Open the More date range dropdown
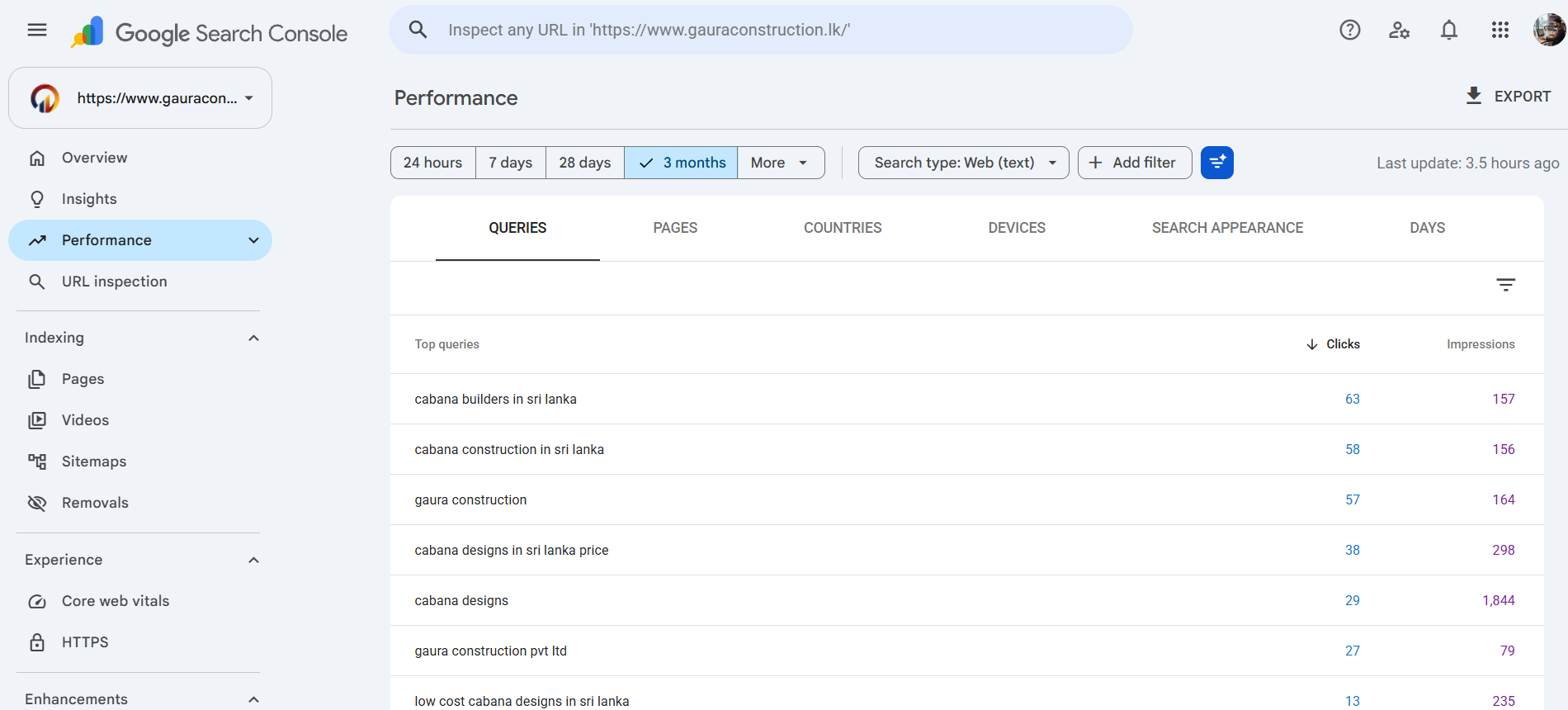 (781, 163)
